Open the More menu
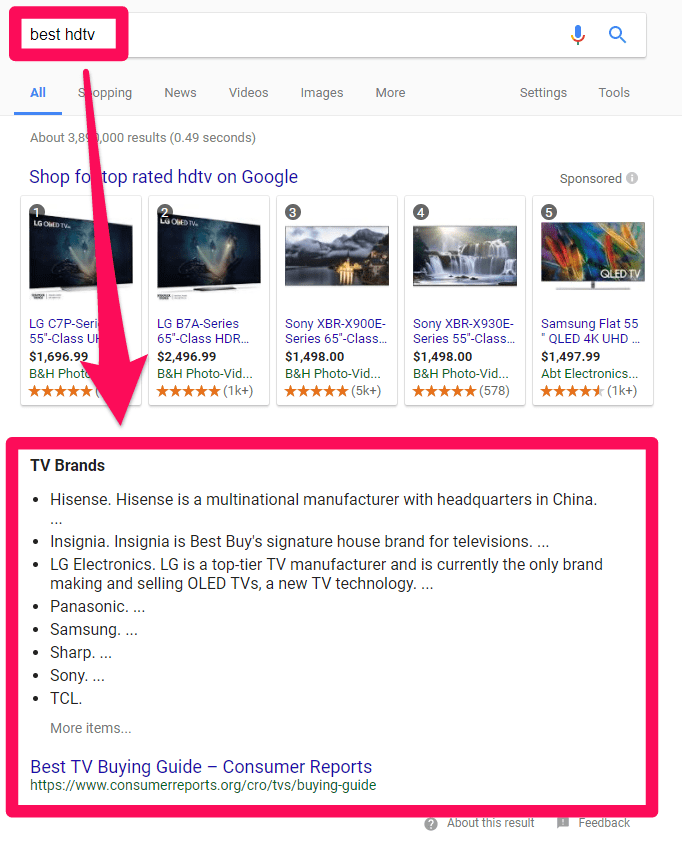Viewport: 682px width, 841px height. (x=390, y=93)
